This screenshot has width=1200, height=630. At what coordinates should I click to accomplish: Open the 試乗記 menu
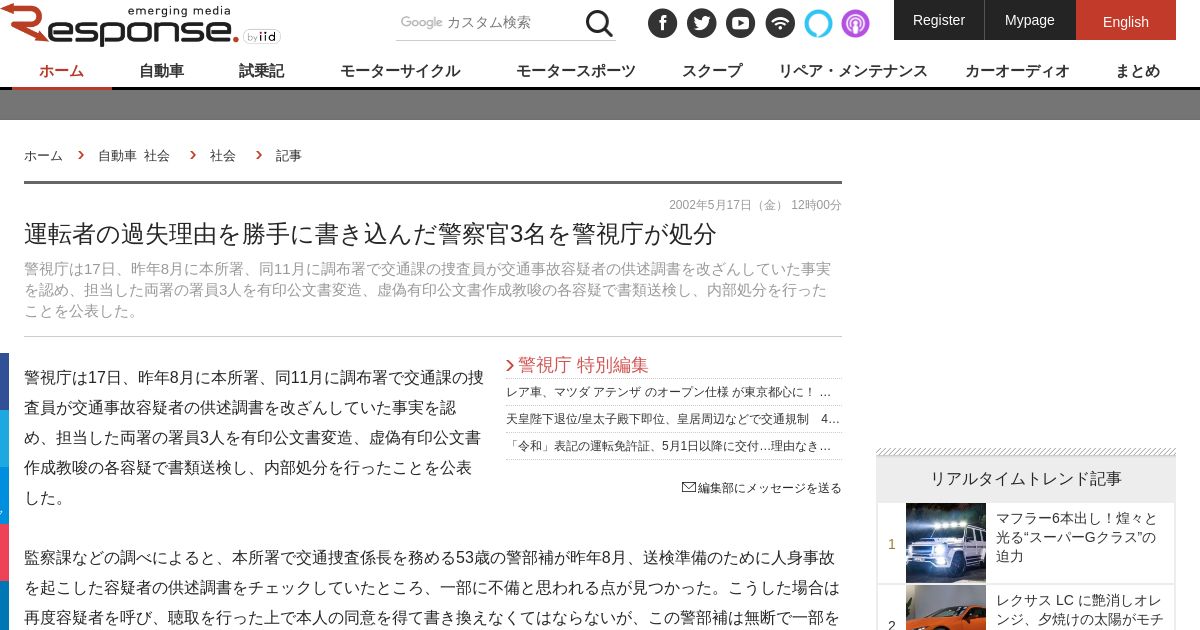click(262, 70)
